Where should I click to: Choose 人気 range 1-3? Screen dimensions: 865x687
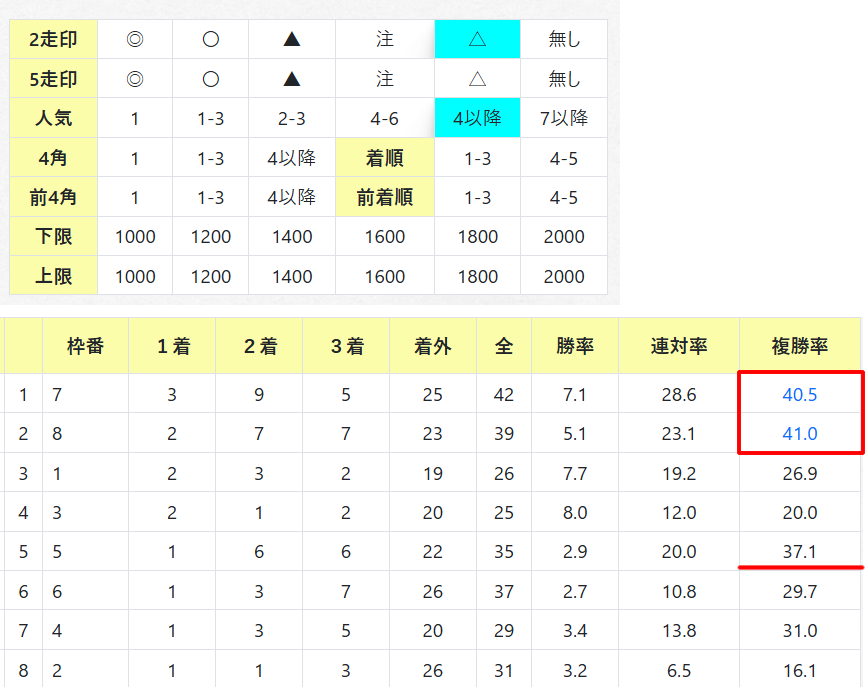(x=211, y=118)
